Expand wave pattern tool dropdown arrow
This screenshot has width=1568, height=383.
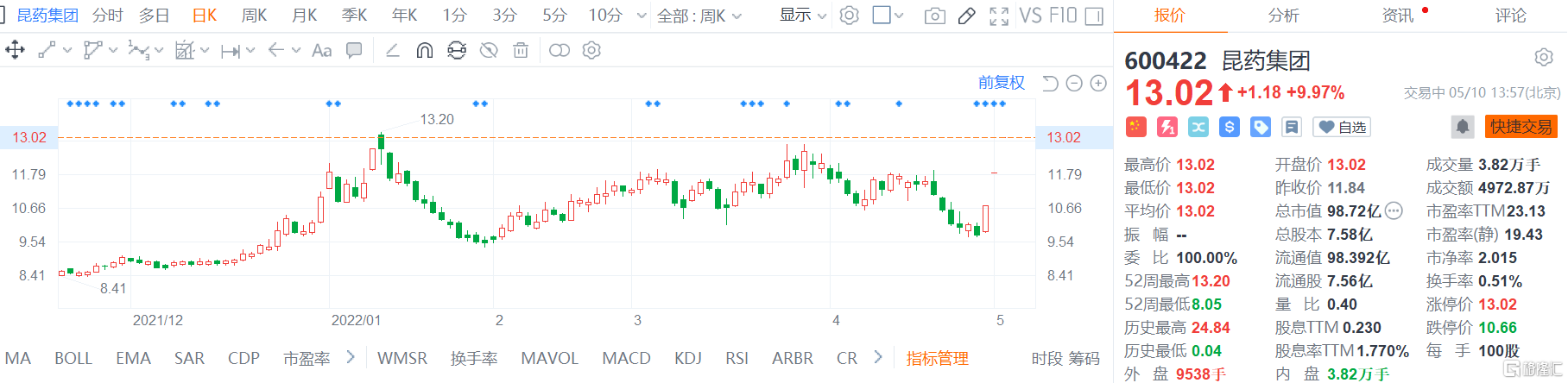tap(159, 51)
